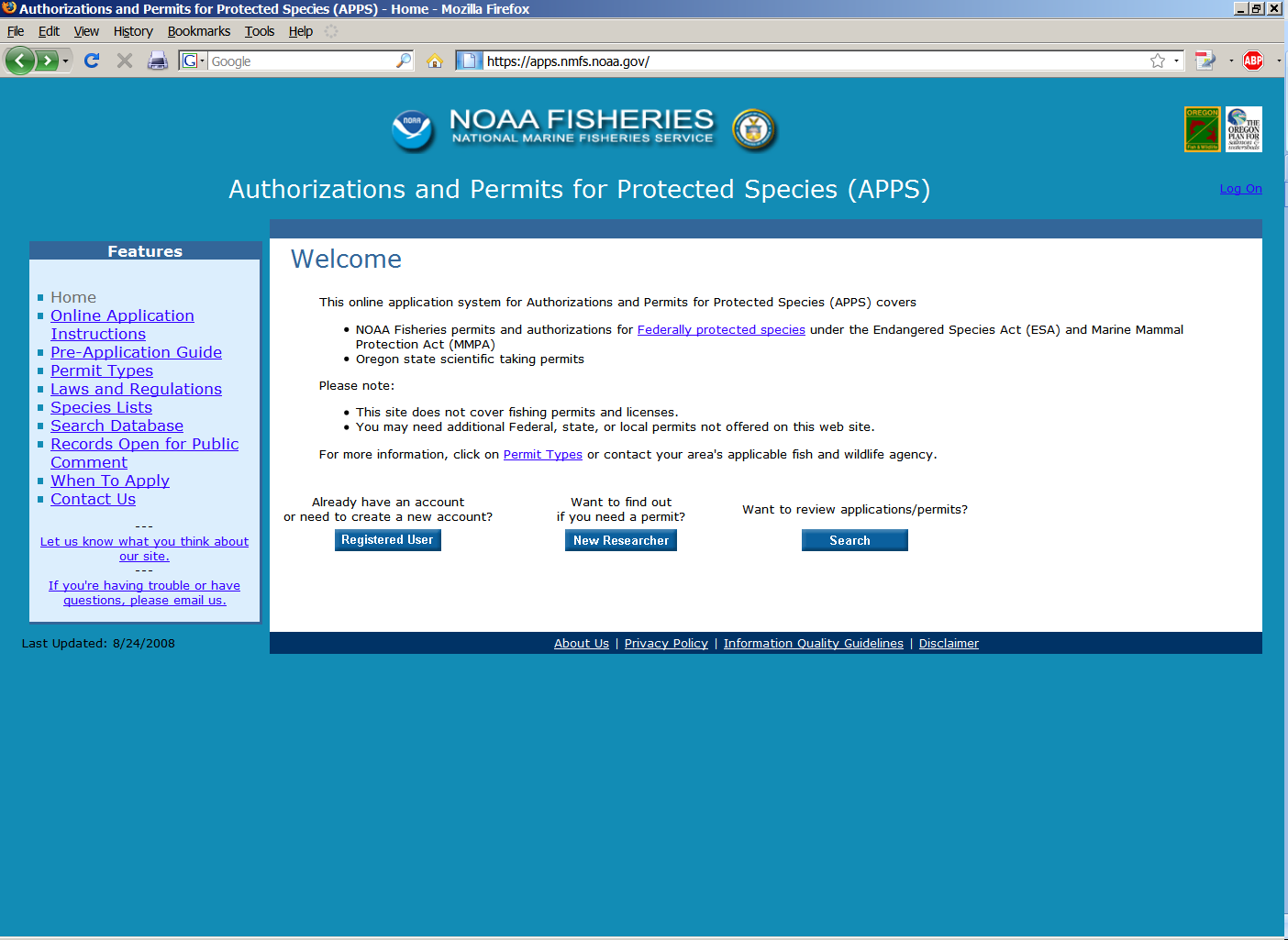Open Records Open for Public Comment
The height and width of the screenshot is (940, 1288).
144,453
